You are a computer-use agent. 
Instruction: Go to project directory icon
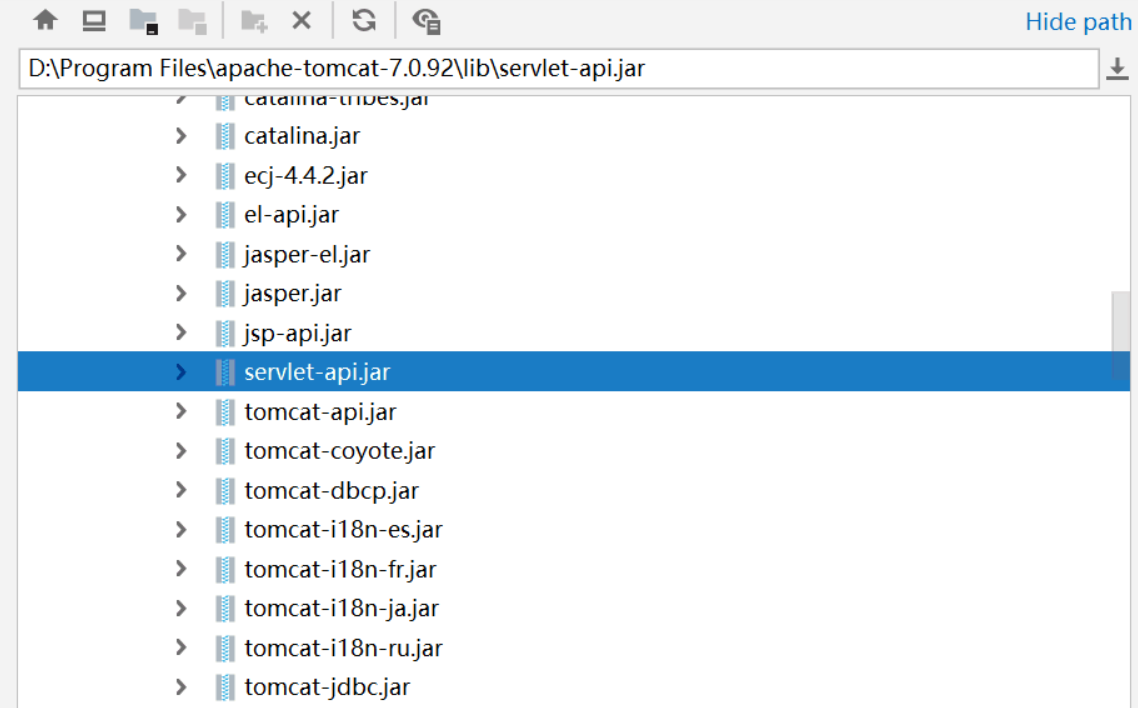(144, 21)
